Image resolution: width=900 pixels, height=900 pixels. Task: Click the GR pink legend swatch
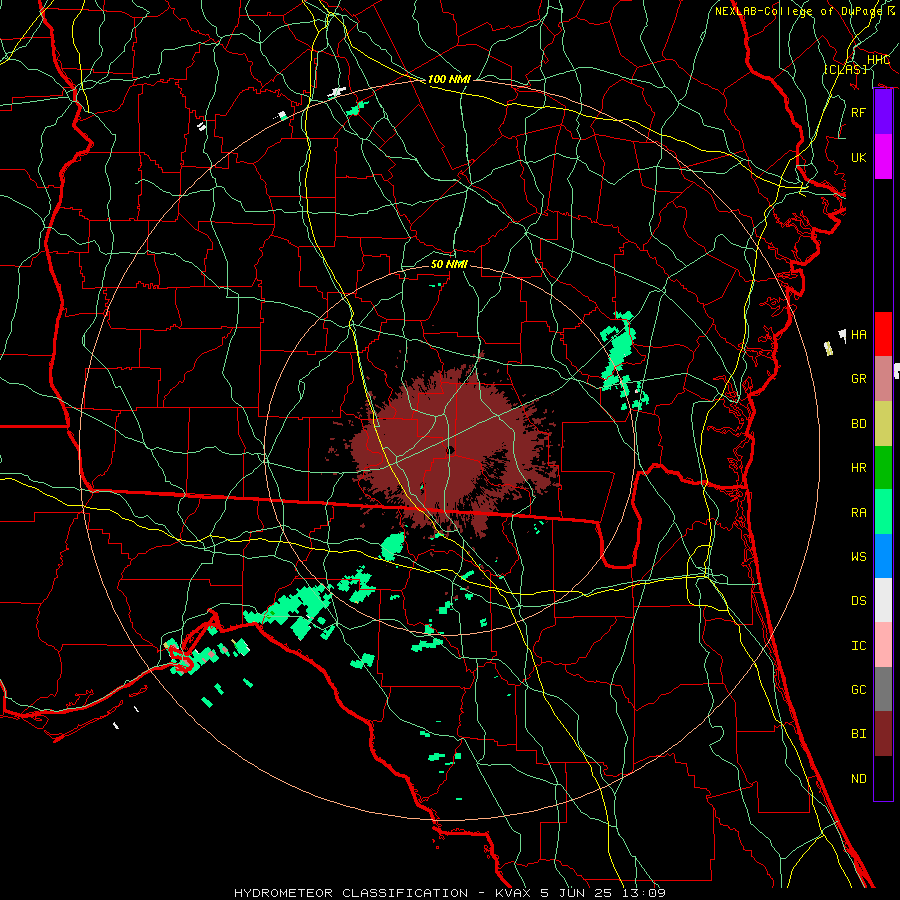click(x=883, y=379)
